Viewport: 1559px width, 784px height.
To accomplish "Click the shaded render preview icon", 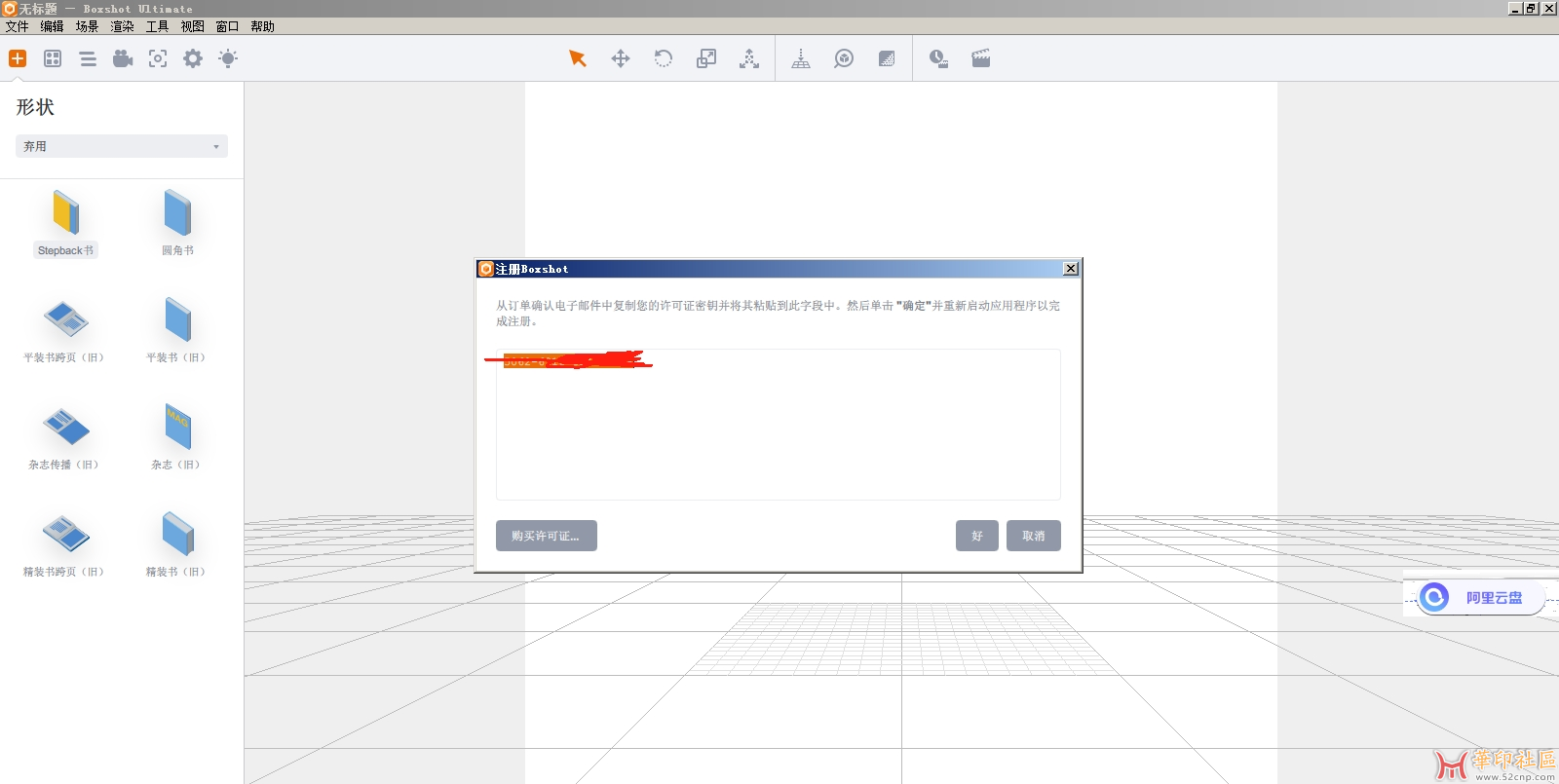I will 887,58.
